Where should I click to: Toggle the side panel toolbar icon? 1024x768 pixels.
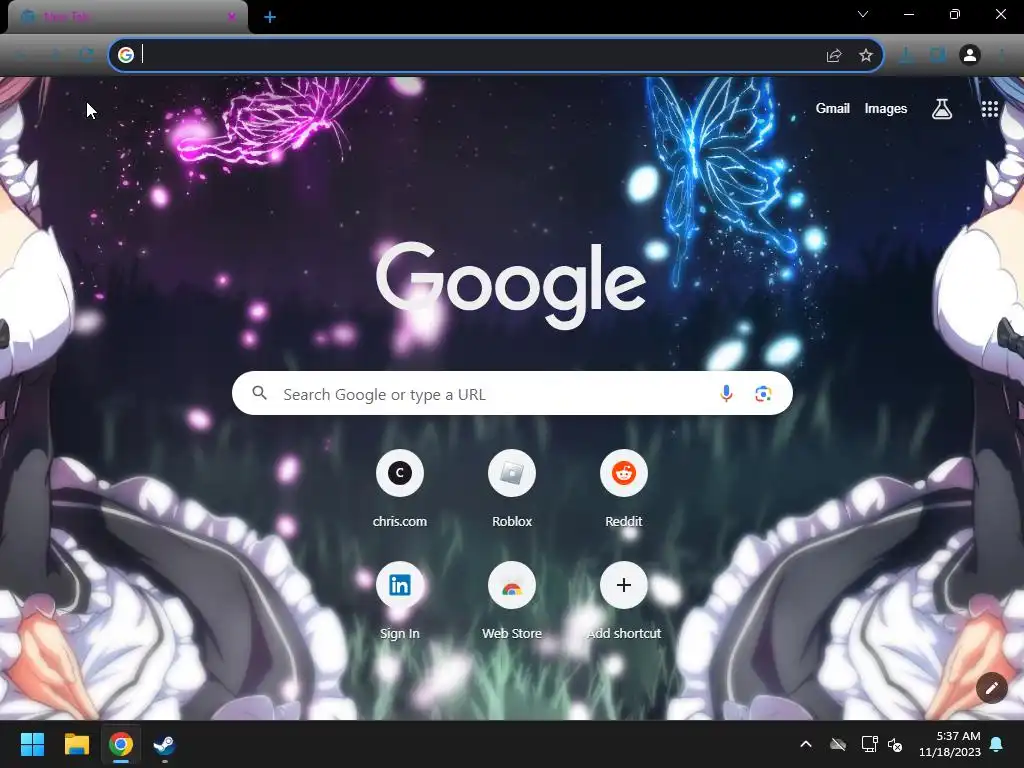point(938,56)
